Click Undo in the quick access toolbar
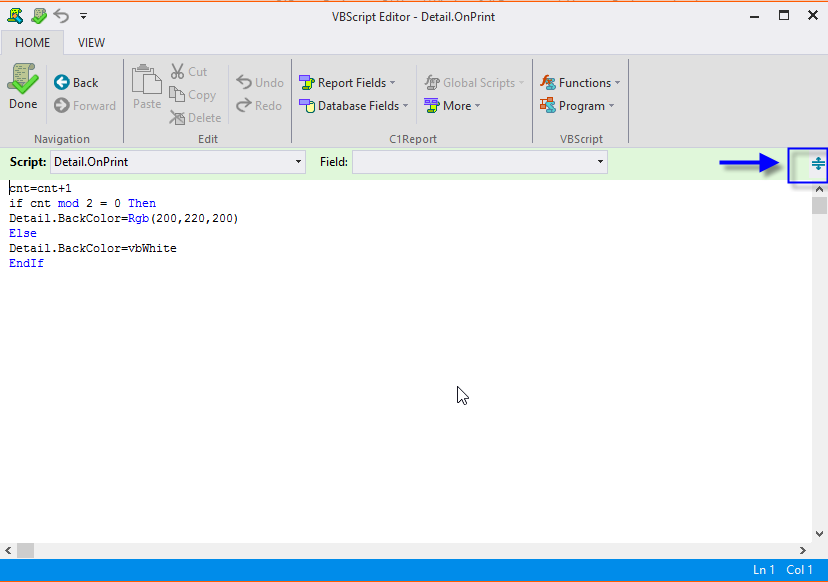This screenshot has height=582, width=828. (x=61, y=16)
